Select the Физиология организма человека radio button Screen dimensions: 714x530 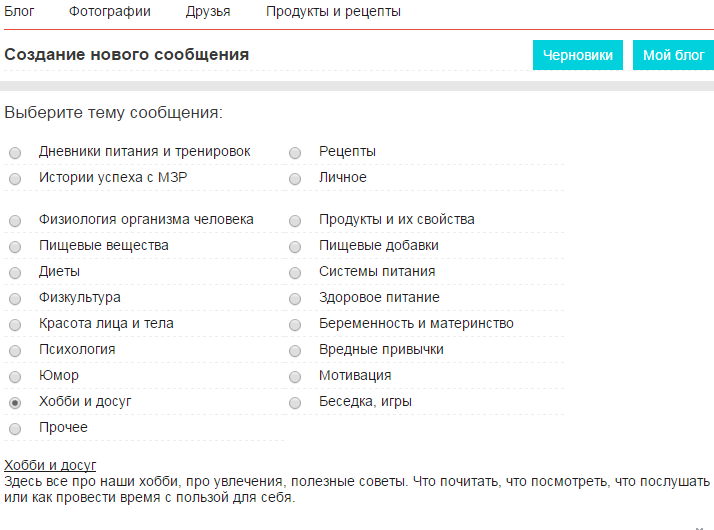(15, 221)
